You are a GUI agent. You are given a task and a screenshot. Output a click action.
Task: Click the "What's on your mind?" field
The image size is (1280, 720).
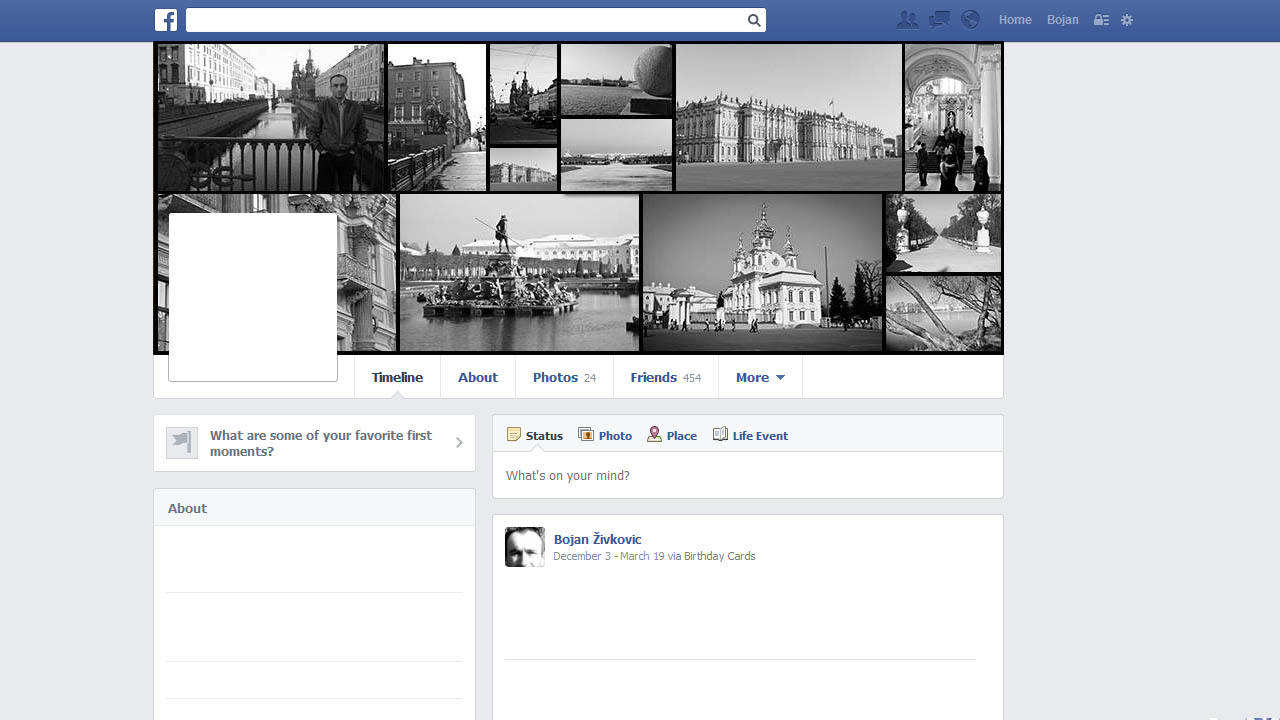[747, 476]
